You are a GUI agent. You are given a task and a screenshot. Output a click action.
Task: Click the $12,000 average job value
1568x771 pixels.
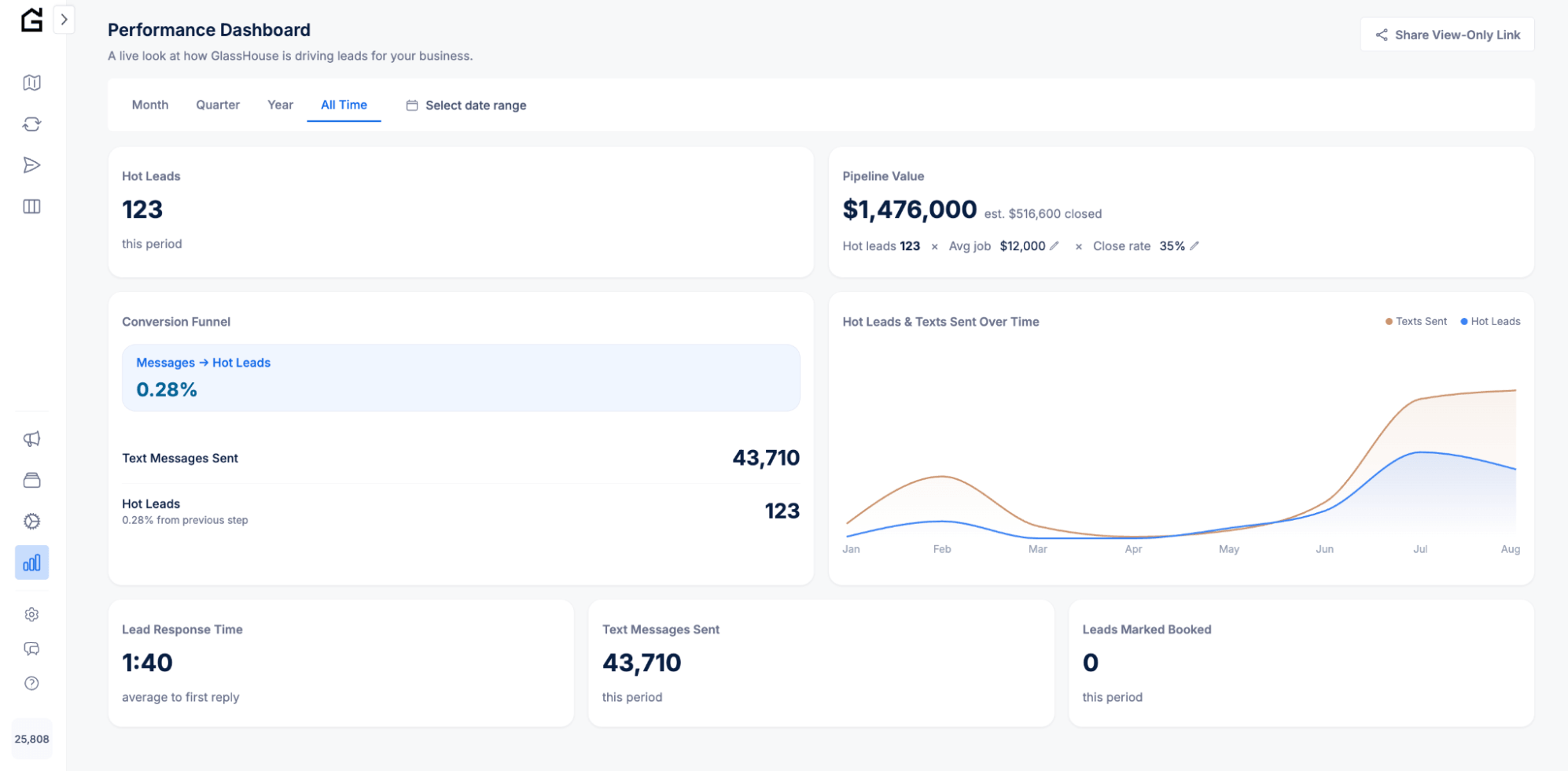[1022, 246]
